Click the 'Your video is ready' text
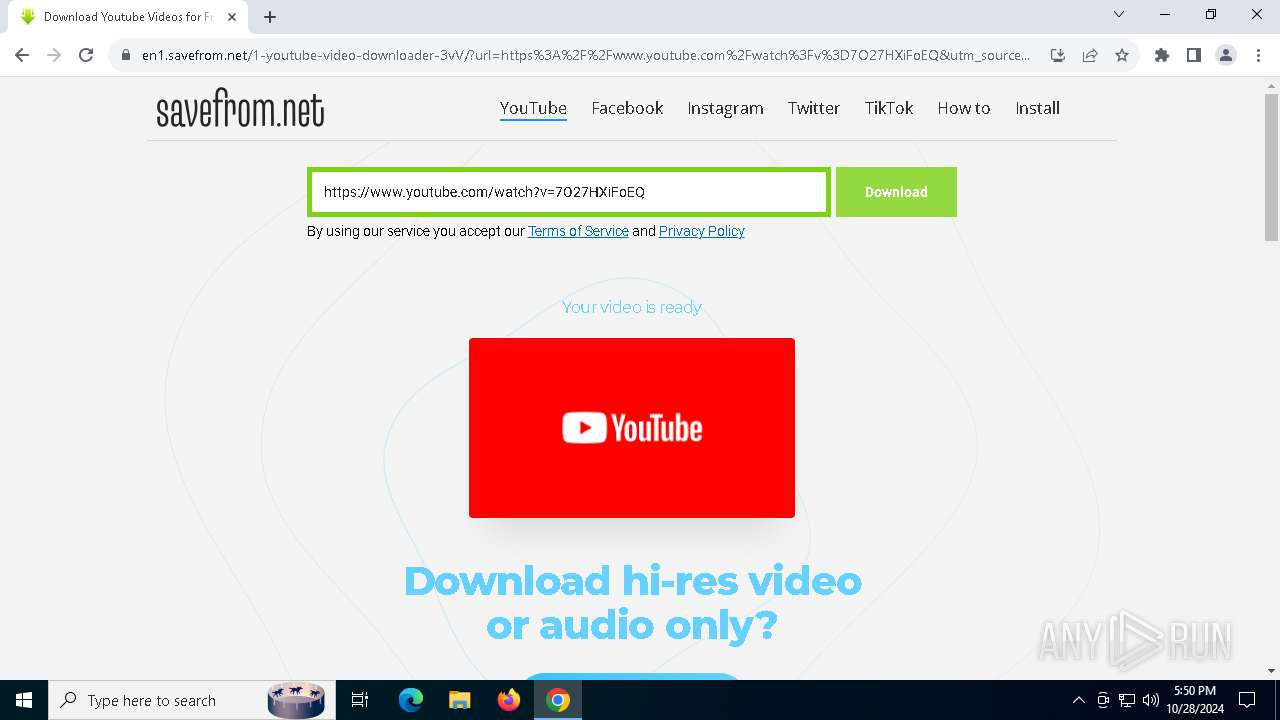Screen dimensions: 1280x720 632,307
